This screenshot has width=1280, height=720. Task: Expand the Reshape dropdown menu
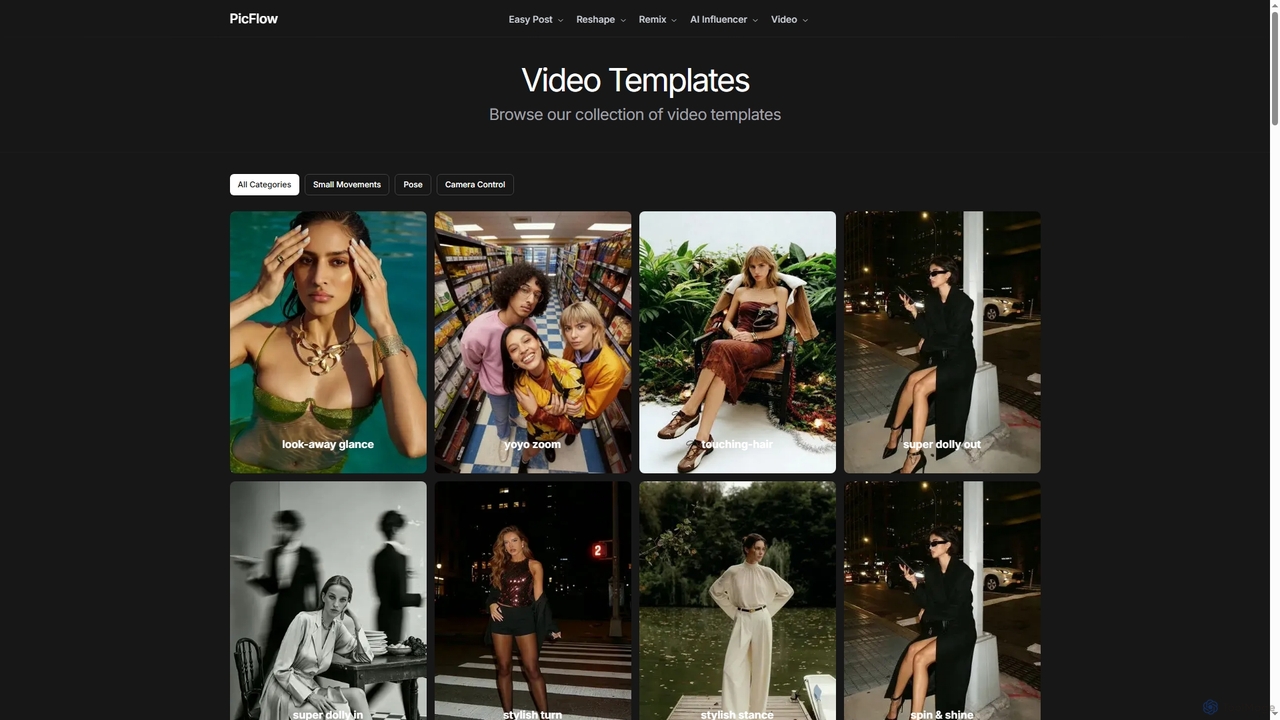tap(601, 20)
